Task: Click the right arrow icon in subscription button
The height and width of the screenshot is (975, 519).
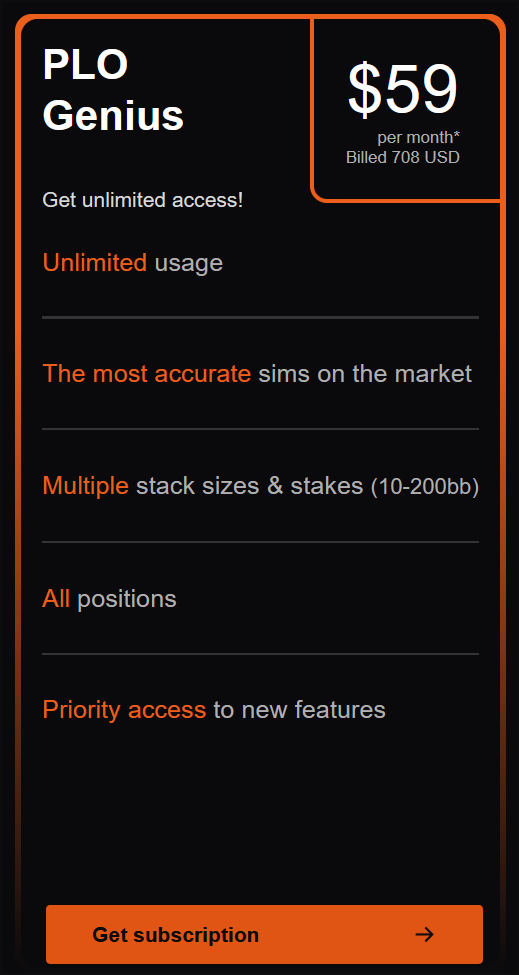Action: pyautogui.click(x=425, y=934)
